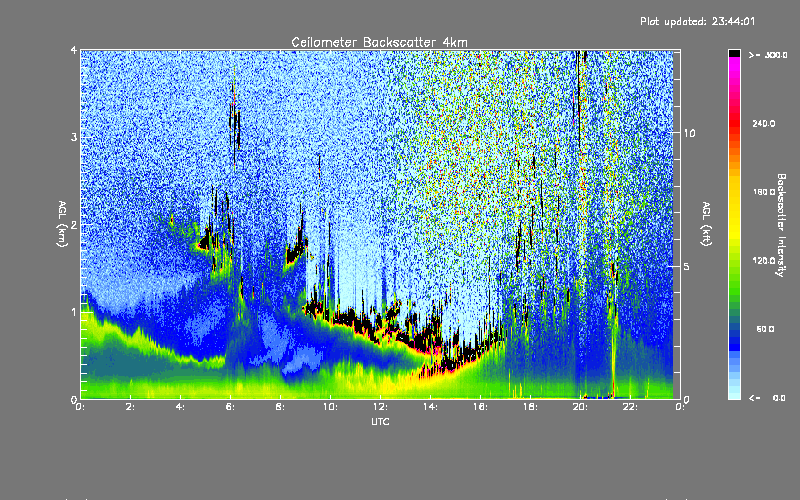Click the '6:' UTC tick label

(x=231, y=407)
